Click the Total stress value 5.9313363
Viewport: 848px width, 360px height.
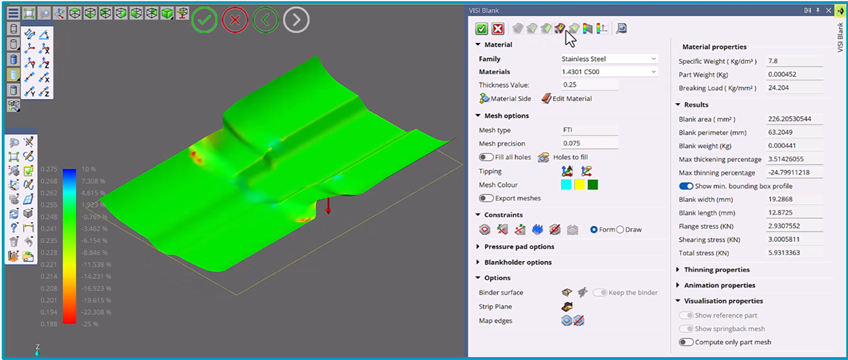click(x=795, y=253)
